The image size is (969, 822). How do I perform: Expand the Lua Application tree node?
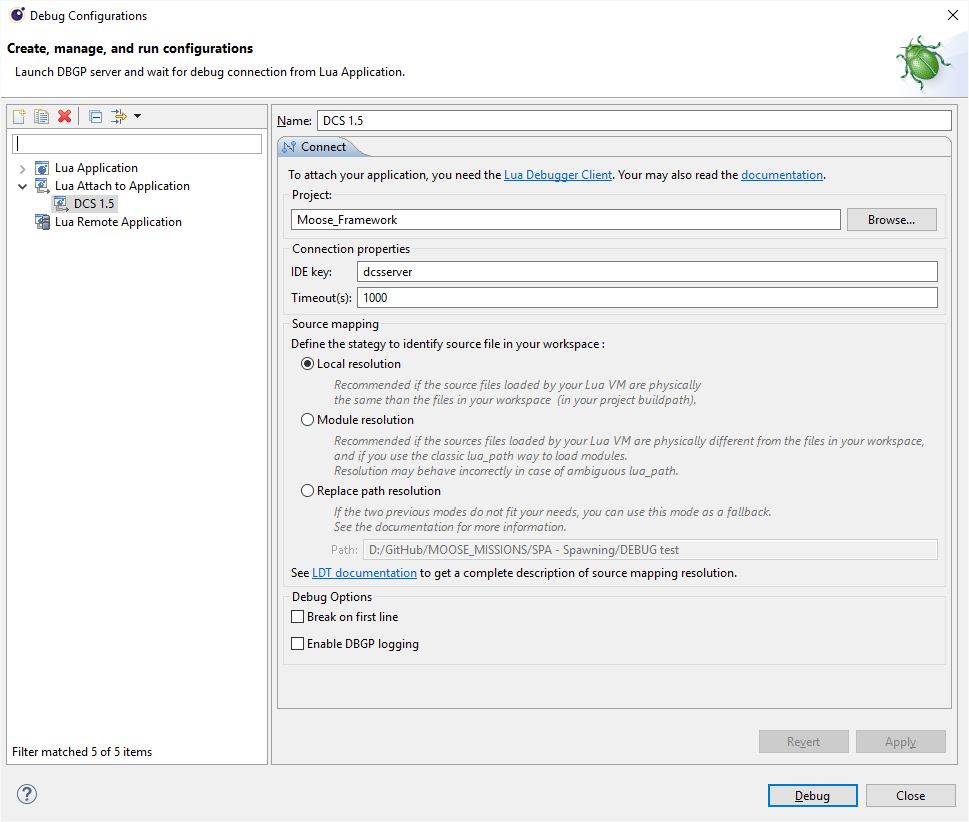(23, 168)
